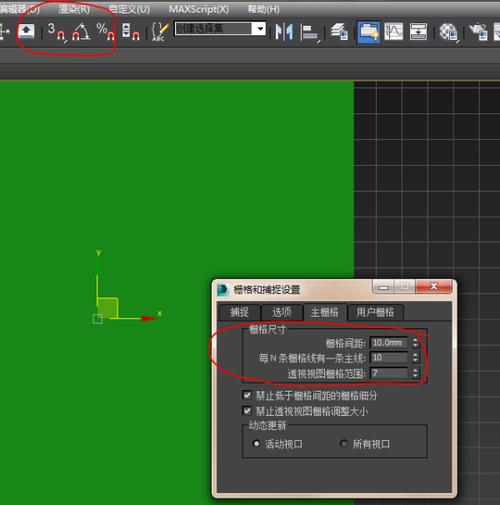This screenshot has height=505, width=500.
Task: Select the 所有视口 radio button
Action: click(x=343, y=444)
